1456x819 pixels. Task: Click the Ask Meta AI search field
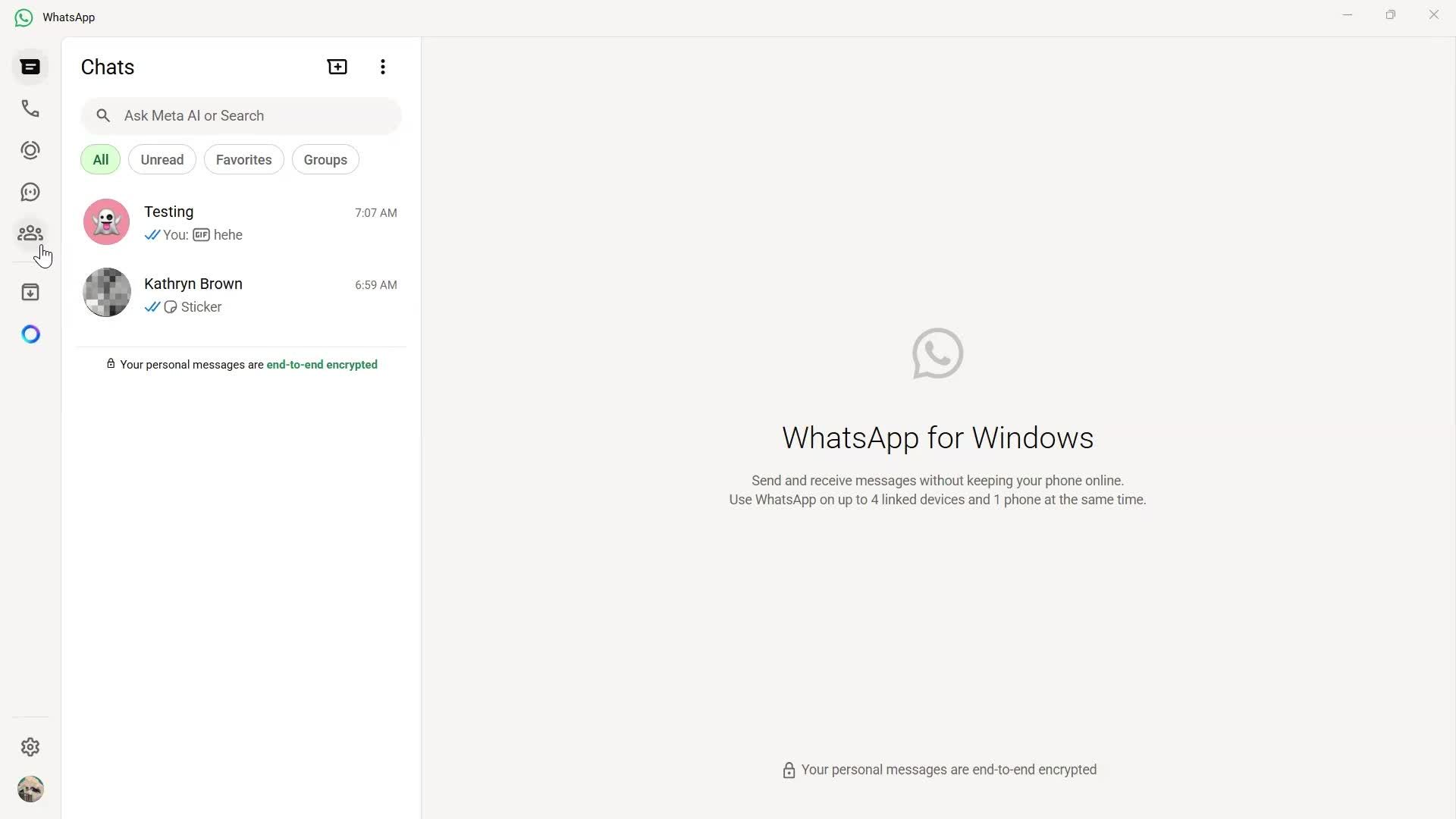pyautogui.click(x=241, y=115)
